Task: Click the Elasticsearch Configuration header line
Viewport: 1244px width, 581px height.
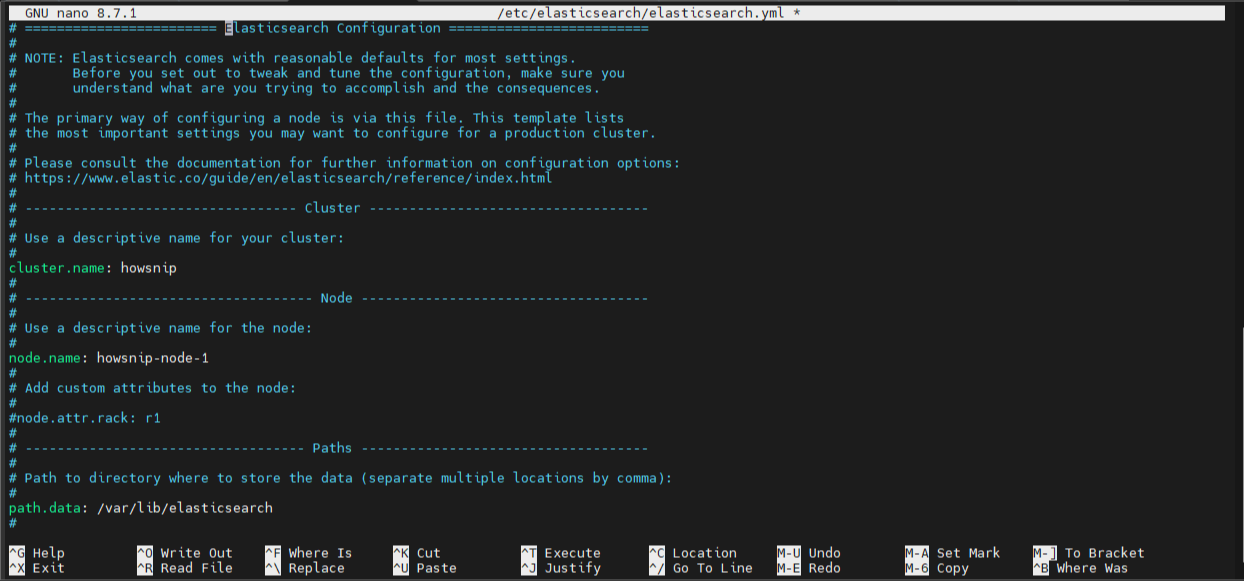Action: click(x=329, y=28)
